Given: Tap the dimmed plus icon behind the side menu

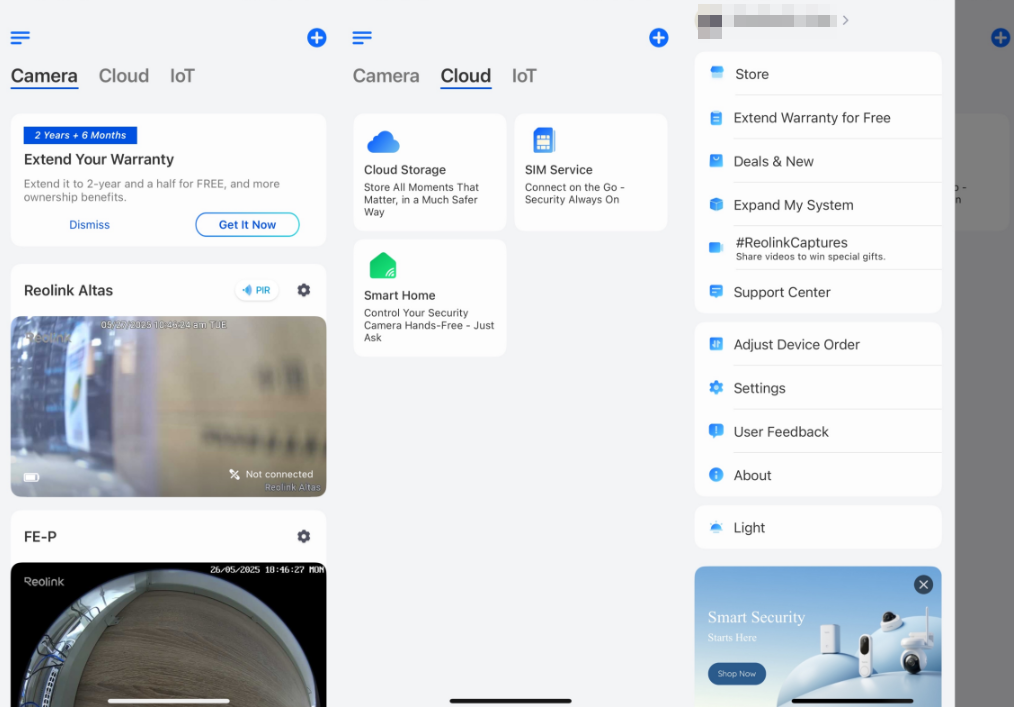Looking at the screenshot, I should [x=1000, y=38].
